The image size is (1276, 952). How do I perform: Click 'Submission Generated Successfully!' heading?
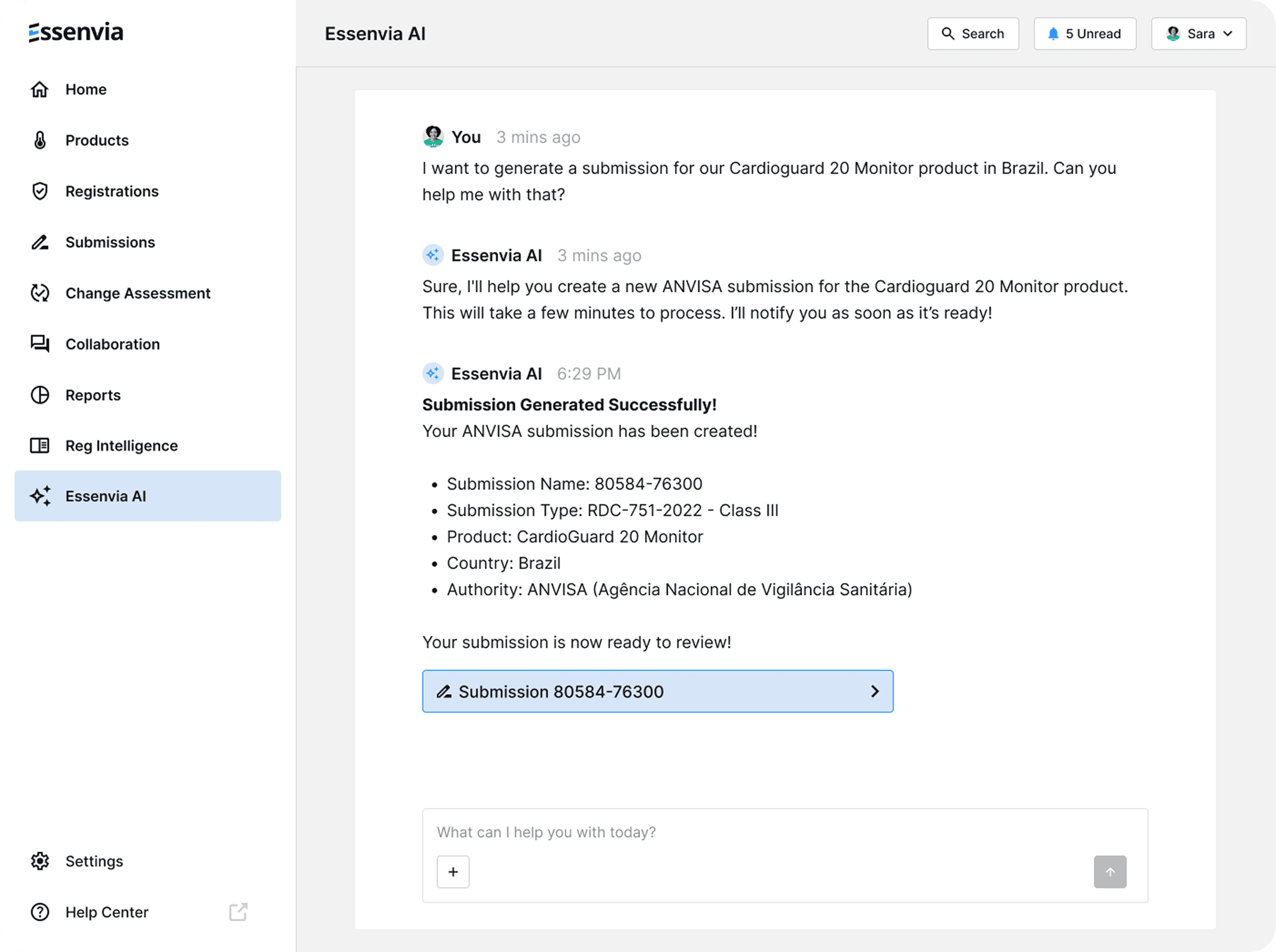(x=570, y=405)
